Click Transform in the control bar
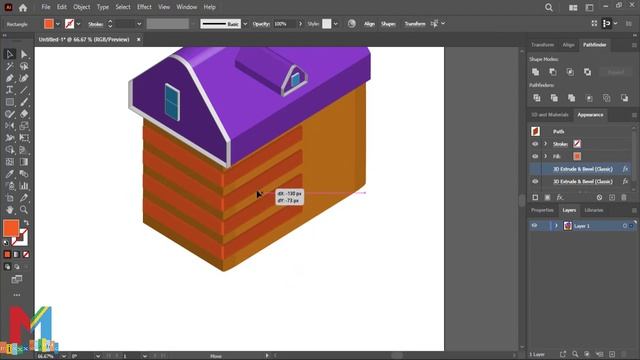Image resolution: width=640 pixels, height=360 pixels. click(415, 24)
